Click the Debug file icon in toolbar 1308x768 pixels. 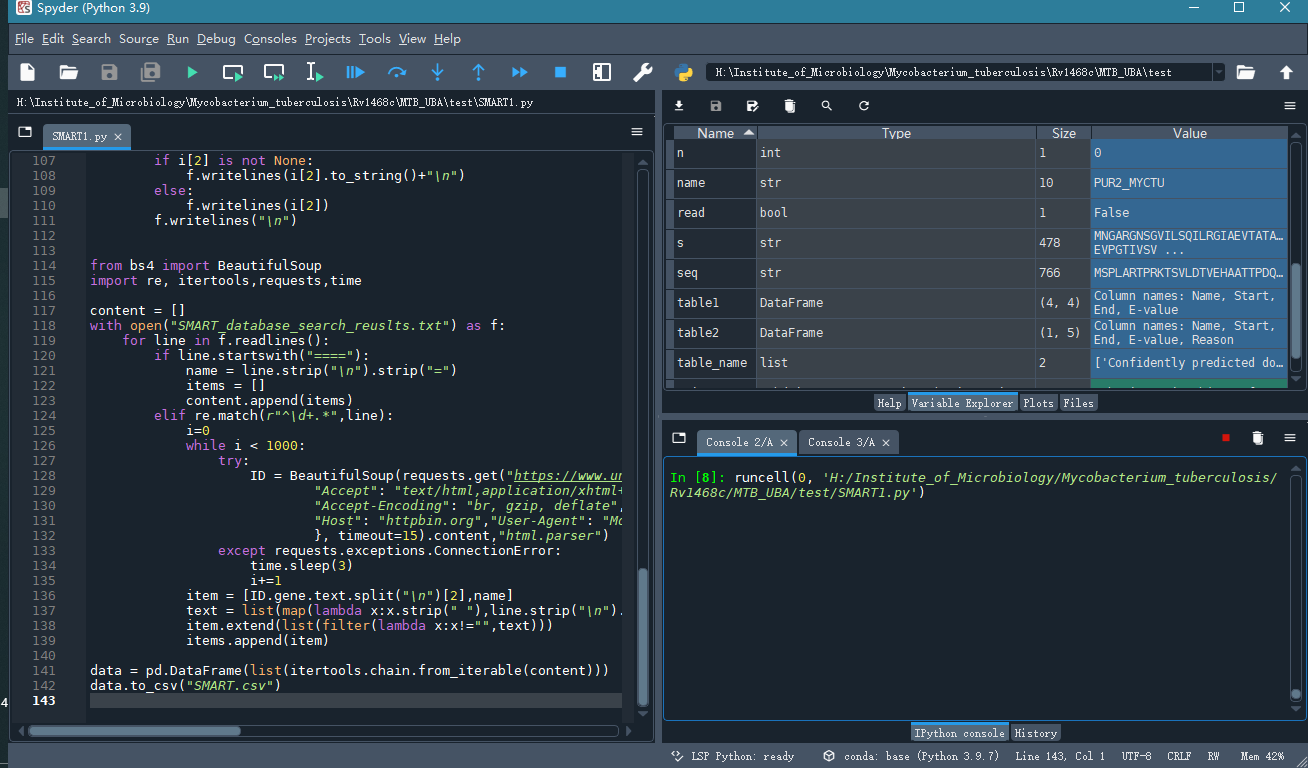coord(355,72)
